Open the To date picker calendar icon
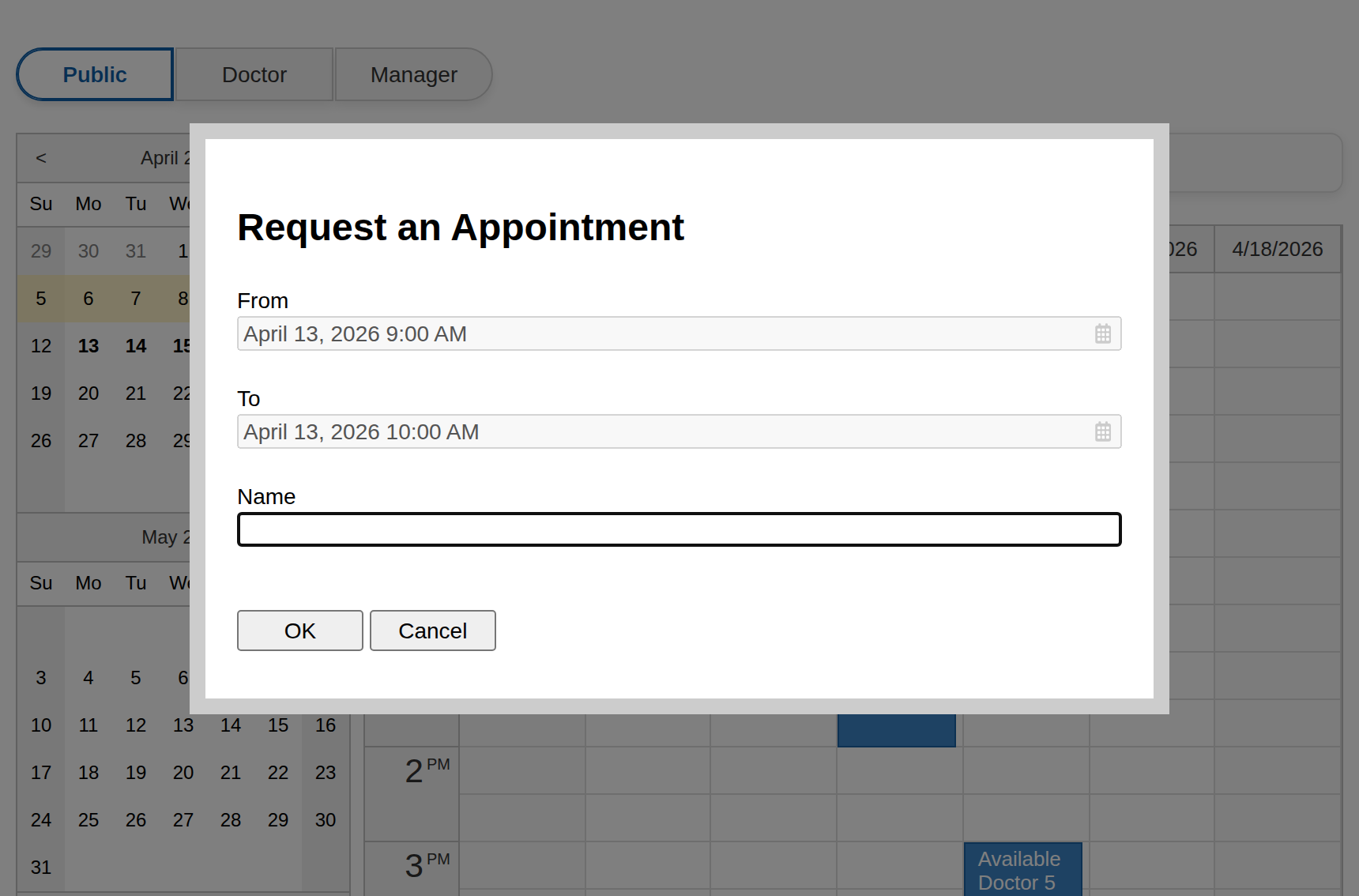Viewport: 1359px width, 896px height. (x=1103, y=431)
